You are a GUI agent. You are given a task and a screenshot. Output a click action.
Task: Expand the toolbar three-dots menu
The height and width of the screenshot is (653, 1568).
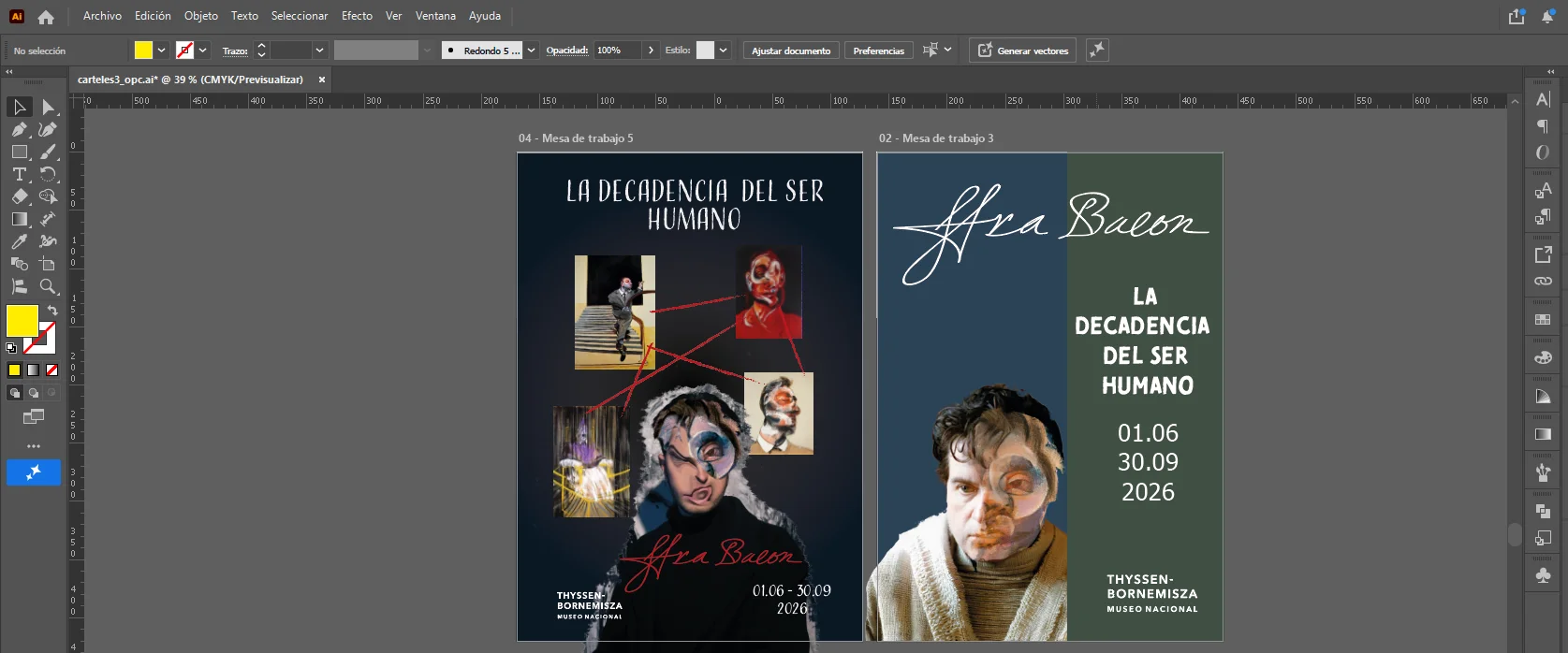click(34, 446)
